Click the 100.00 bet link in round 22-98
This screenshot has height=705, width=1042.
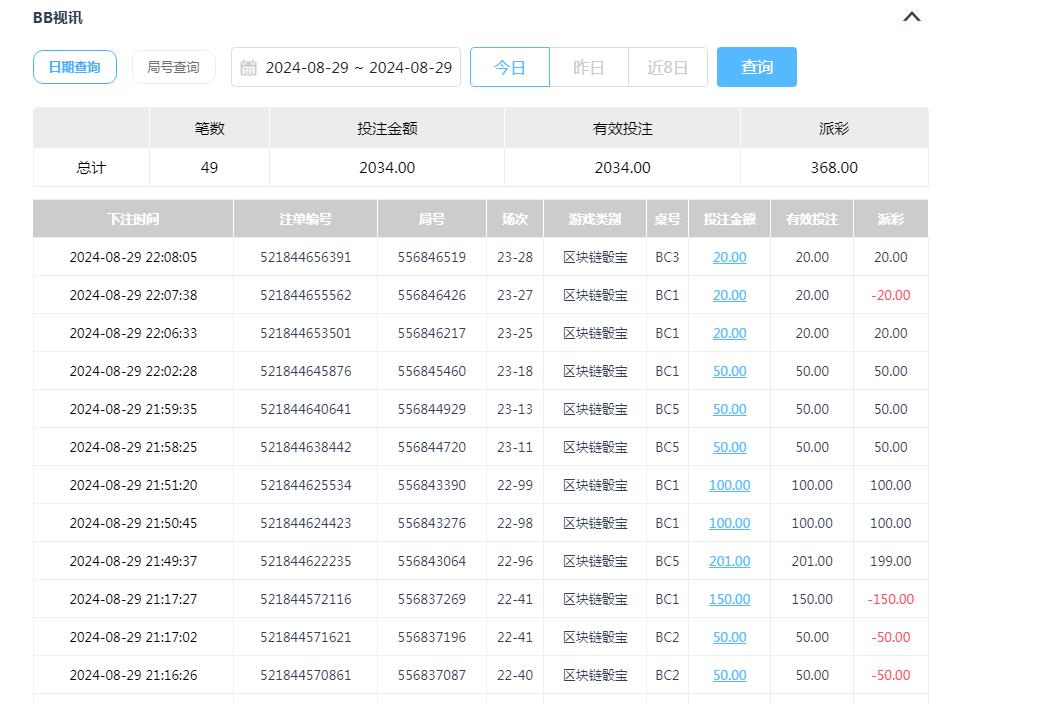pyautogui.click(x=729, y=523)
